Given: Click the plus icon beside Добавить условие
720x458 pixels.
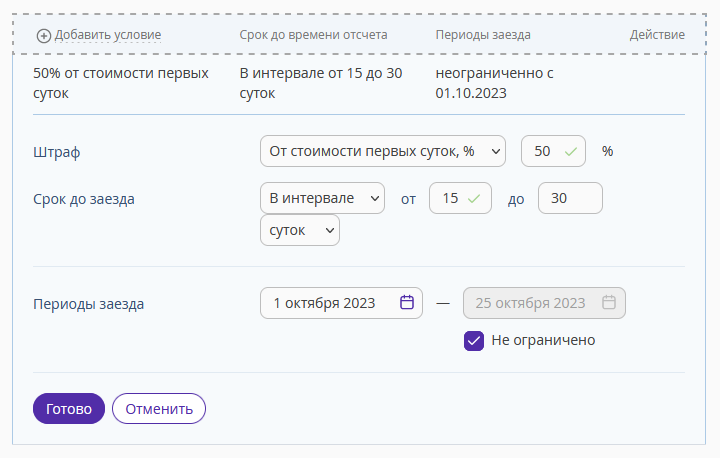Looking at the screenshot, I should point(44,36).
